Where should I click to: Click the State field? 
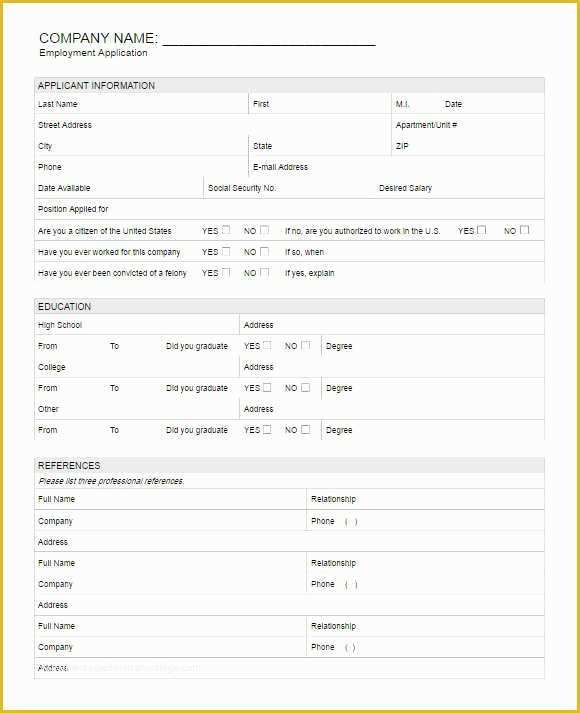(x=320, y=146)
